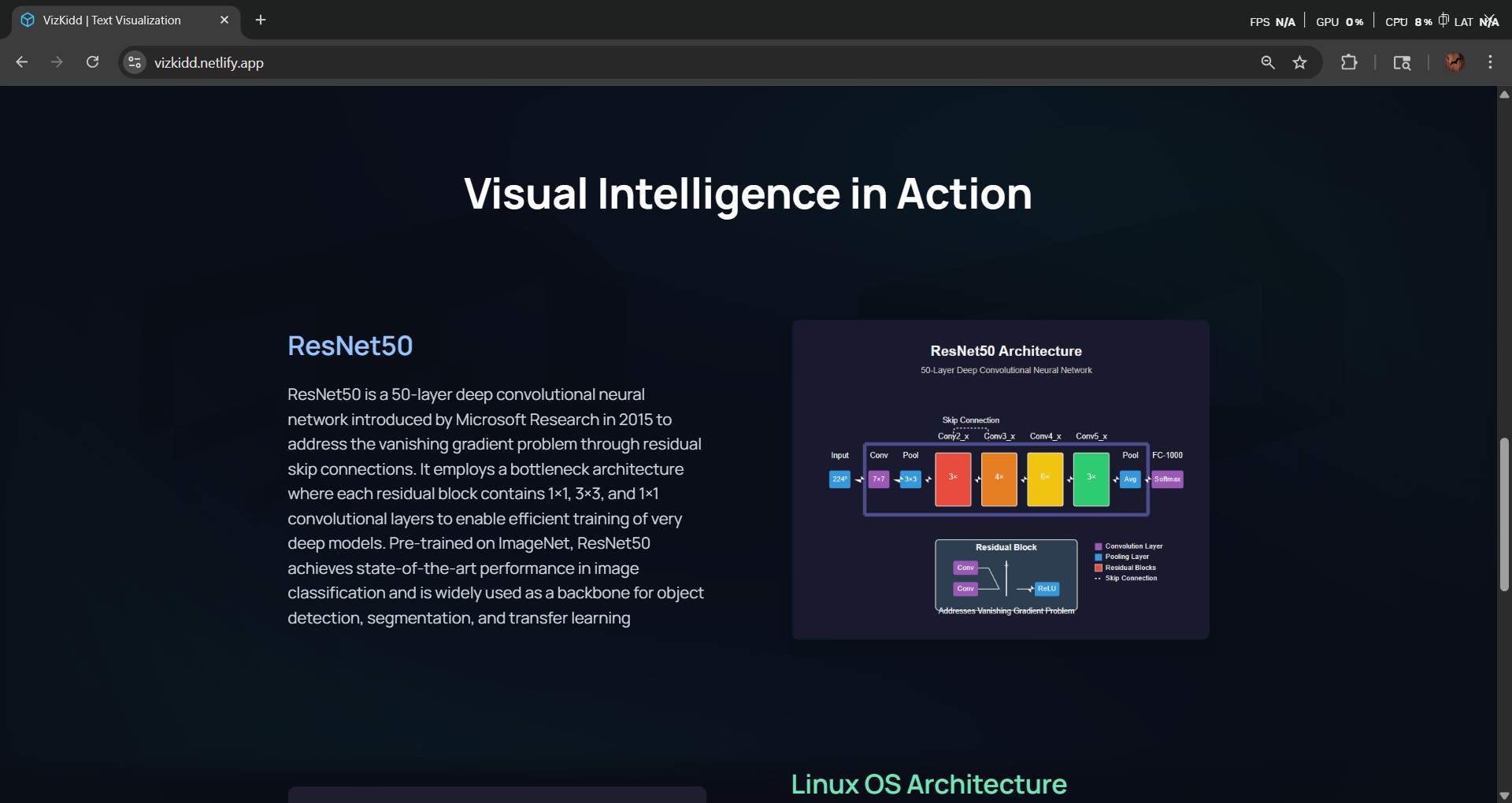This screenshot has height=803, width=1512.
Task: Click the blue Avg pooling box
Action: pos(1130,479)
